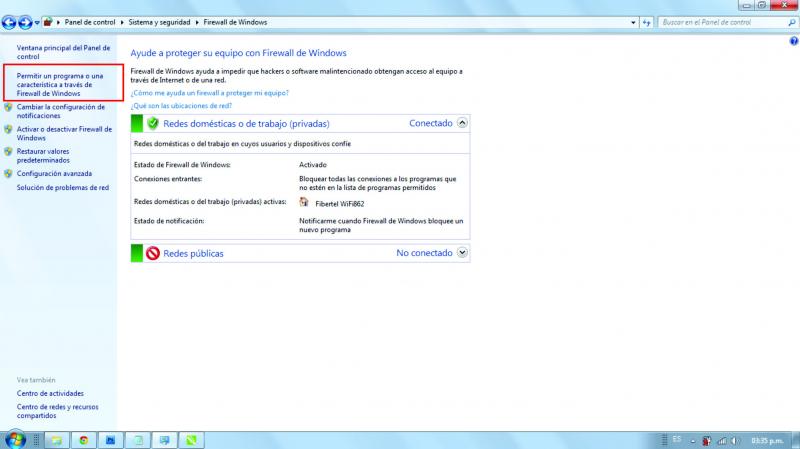Viewport: 800px width, 449px height.
Task: Open the Photoshop taskbar icon
Action: tap(110, 440)
